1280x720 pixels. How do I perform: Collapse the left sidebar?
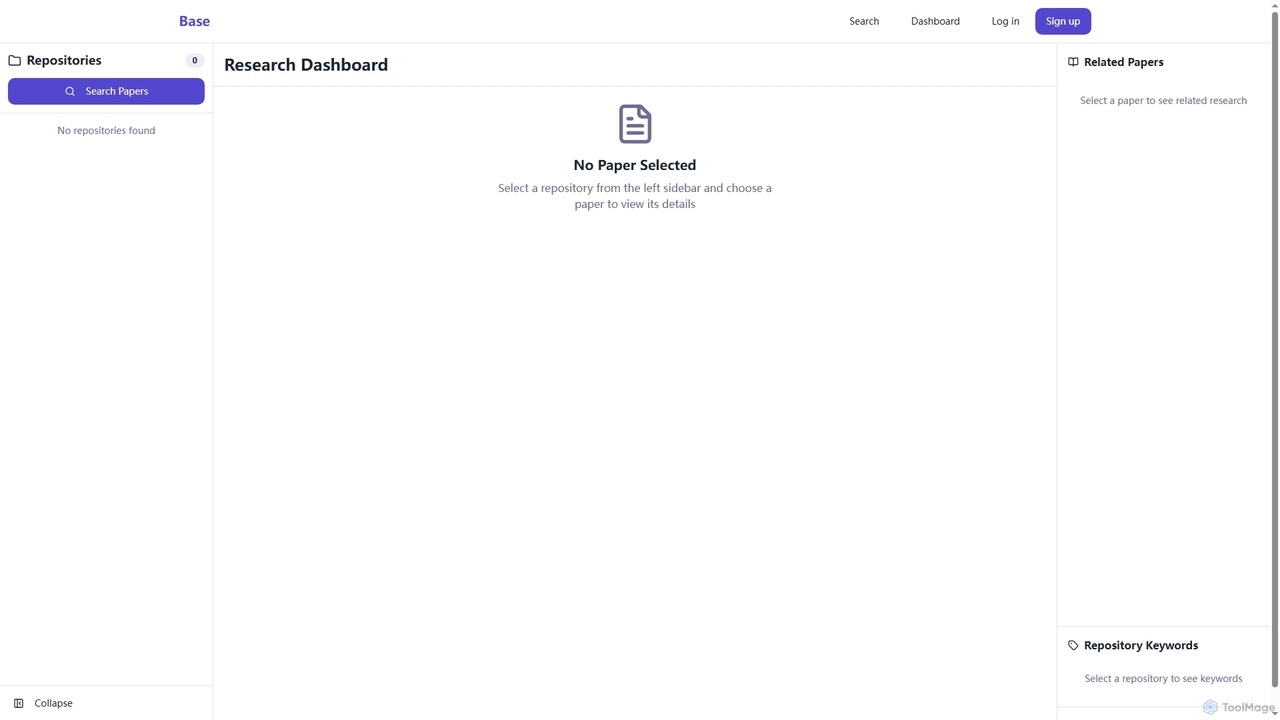pos(43,703)
